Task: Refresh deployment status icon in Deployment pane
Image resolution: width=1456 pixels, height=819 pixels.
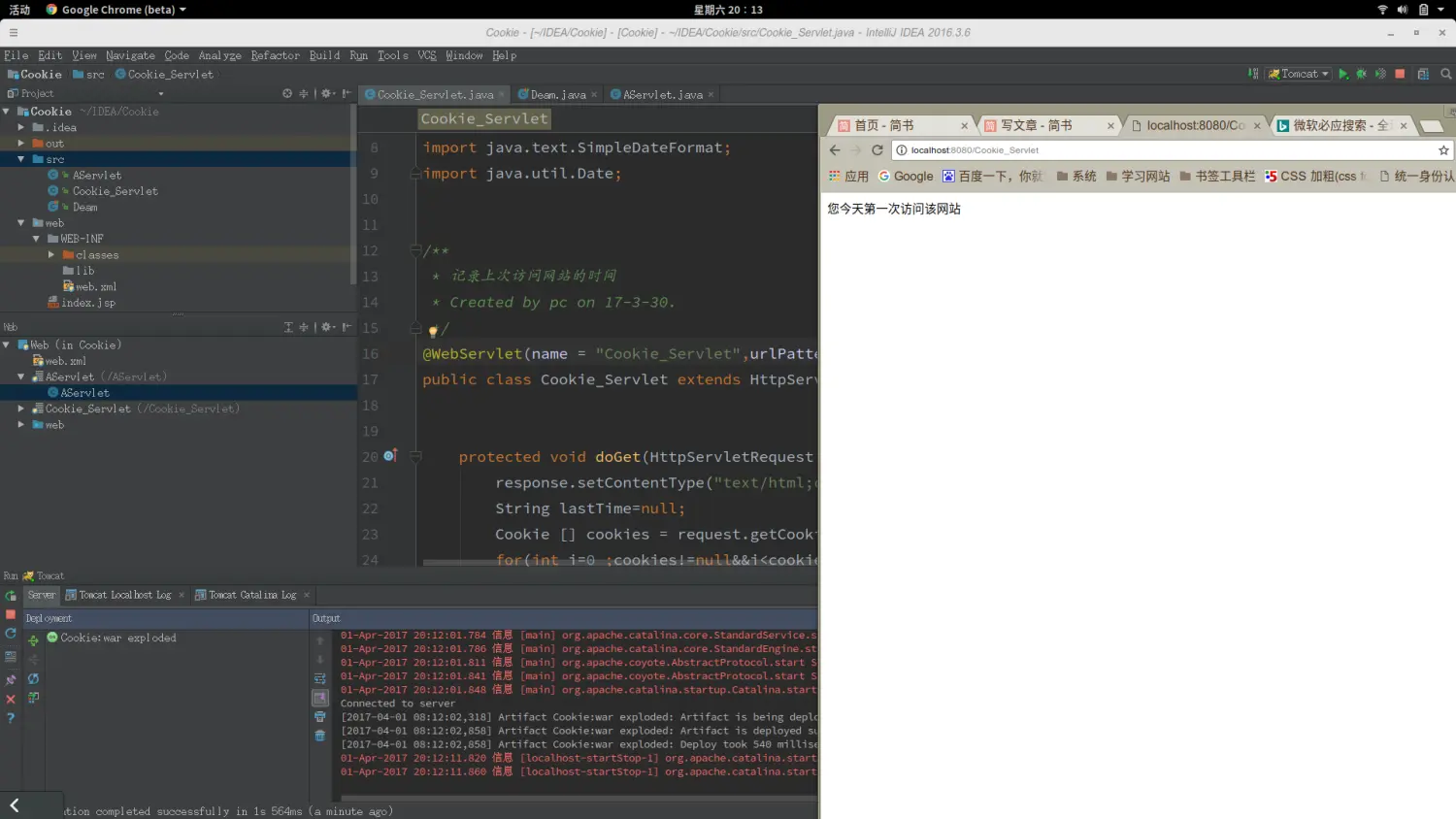Action: point(33,678)
